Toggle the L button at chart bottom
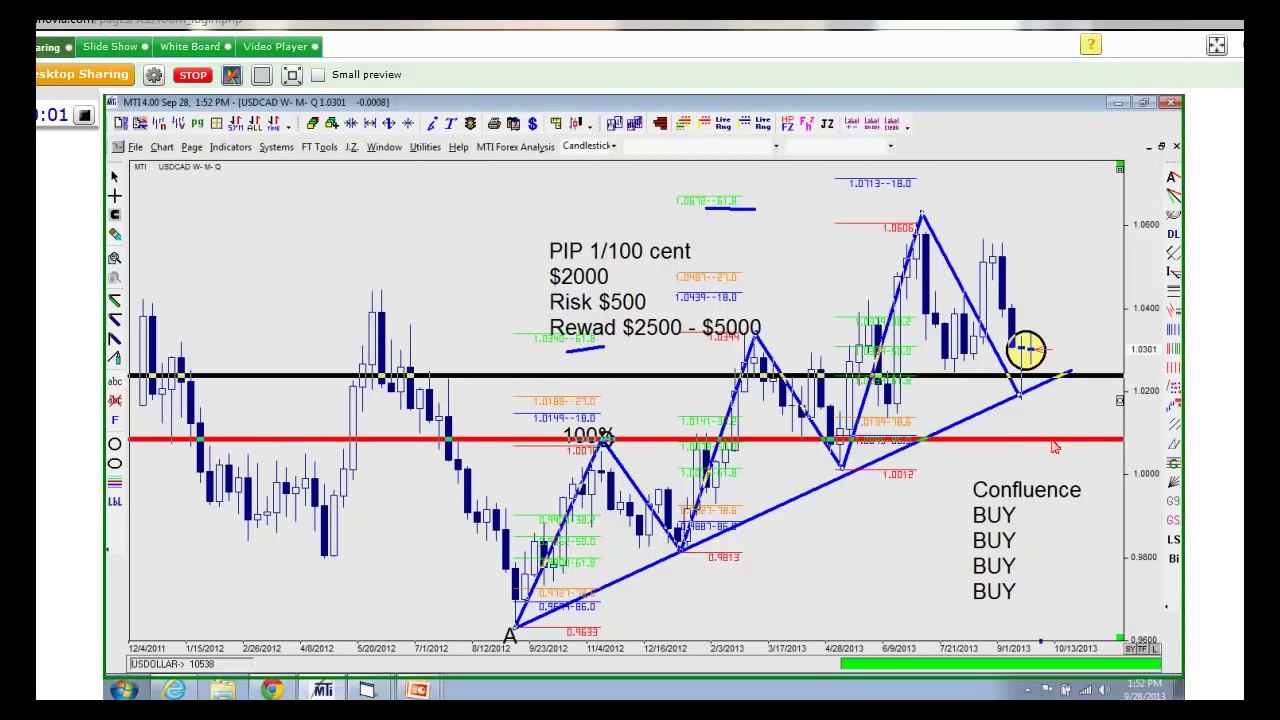The height and width of the screenshot is (720, 1280). [x=1154, y=650]
